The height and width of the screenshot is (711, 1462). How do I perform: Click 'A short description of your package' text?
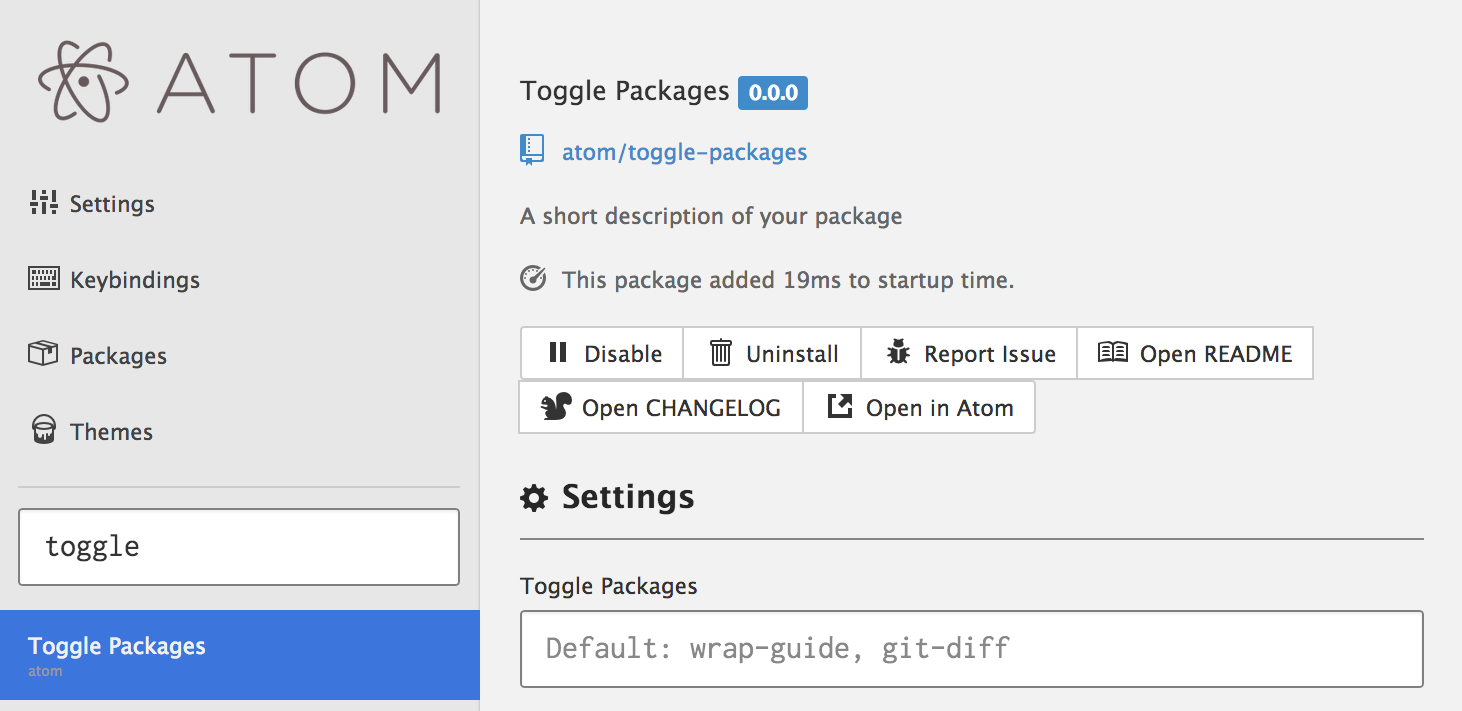click(711, 216)
